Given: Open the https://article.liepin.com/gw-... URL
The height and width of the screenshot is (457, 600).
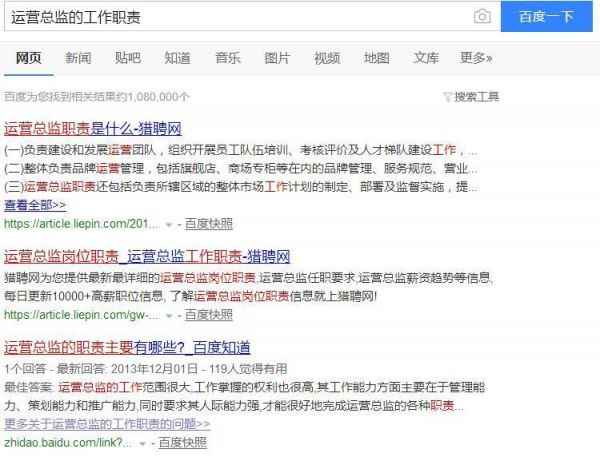Looking at the screenshot, I should coord(82,315).
